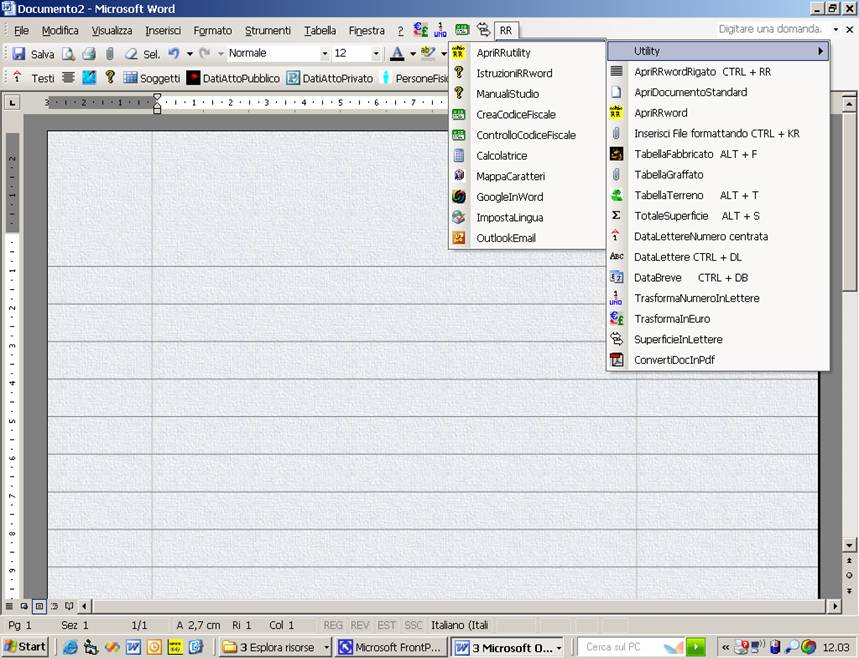
Task: Choose TabellaFabbricato in the submenu
Action: tap(718, 154)
